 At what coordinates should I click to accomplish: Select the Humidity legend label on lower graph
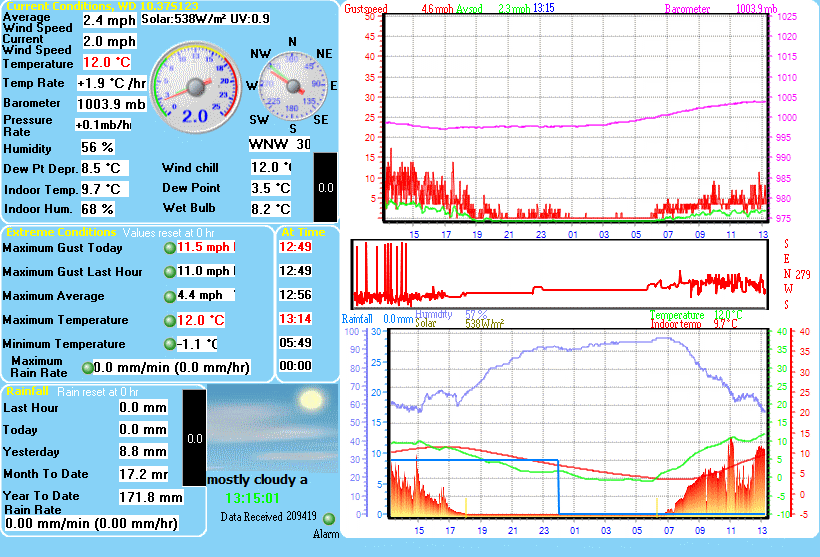(x=433, y=314)
